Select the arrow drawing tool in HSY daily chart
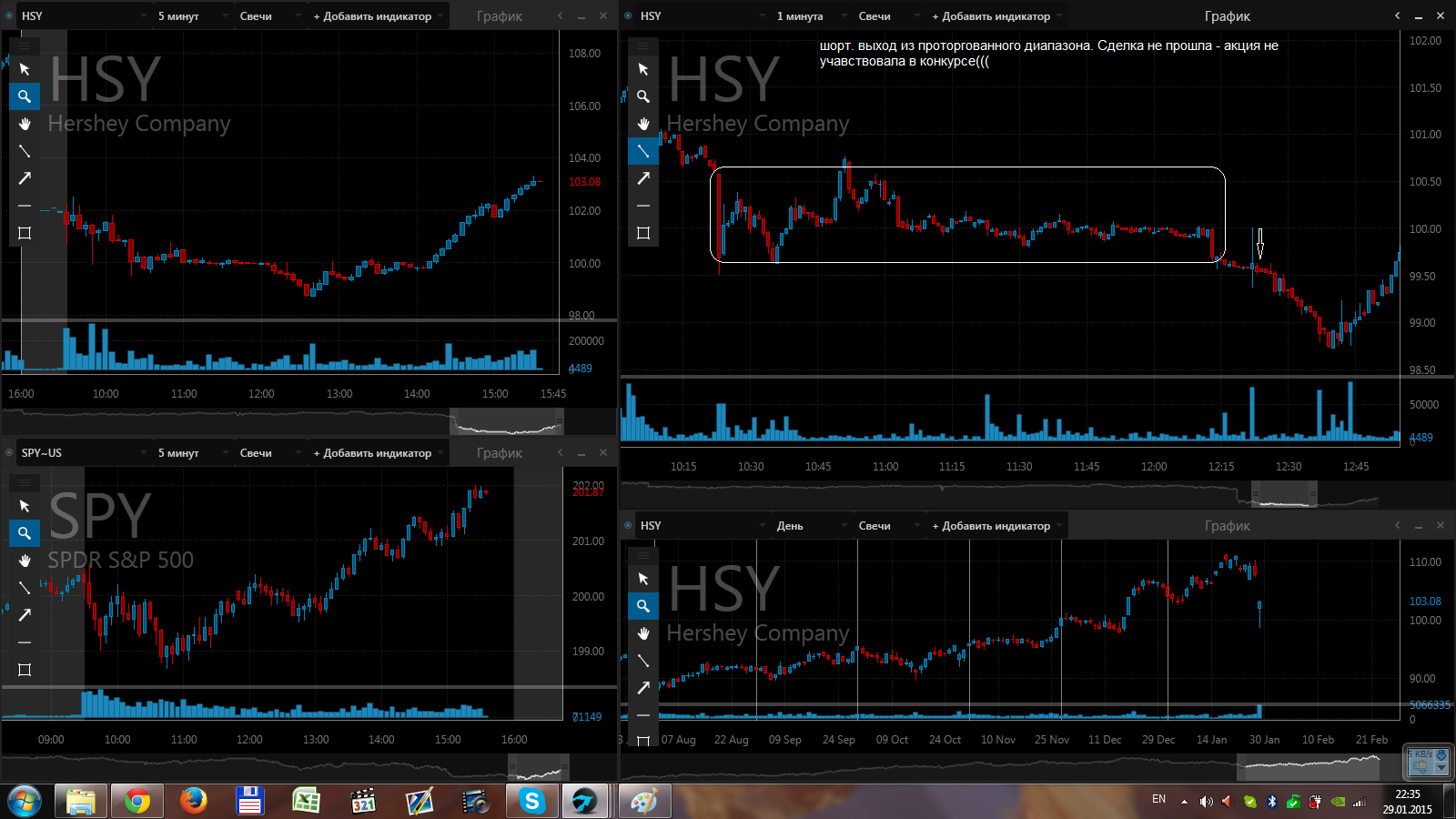1456x819 pixels. [643, 688]
